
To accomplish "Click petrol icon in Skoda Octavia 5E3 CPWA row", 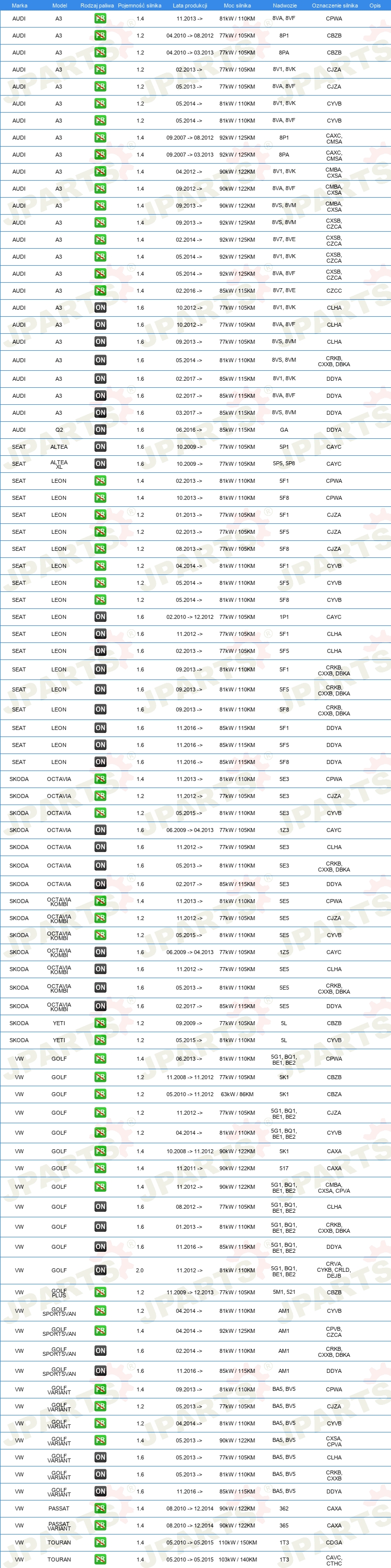I will point(100,778).
